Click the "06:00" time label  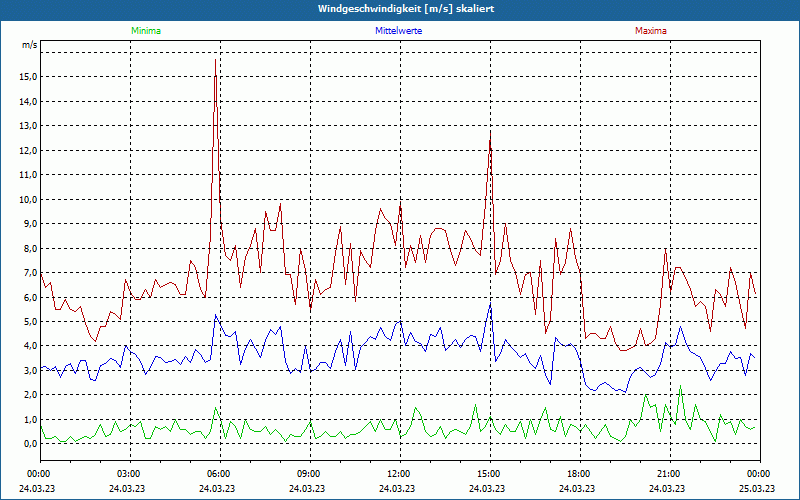(x=217, y=474)
